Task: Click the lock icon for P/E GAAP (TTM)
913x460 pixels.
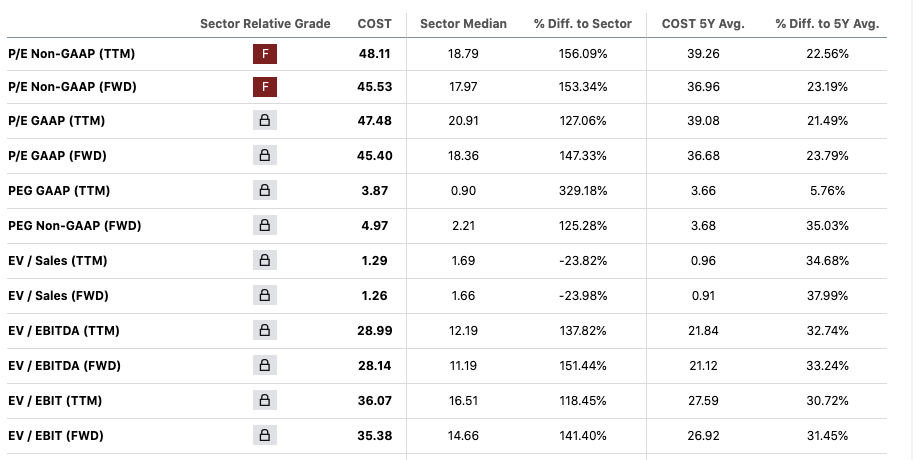Action: click(265, 121)
